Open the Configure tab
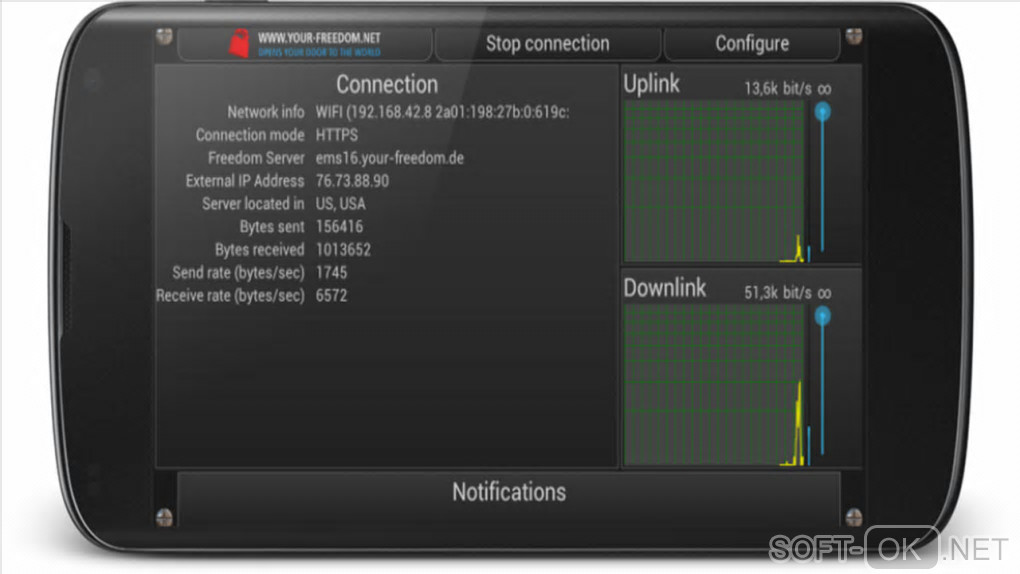The width and height of the screenshot is (1020, 574). [752, 44]
